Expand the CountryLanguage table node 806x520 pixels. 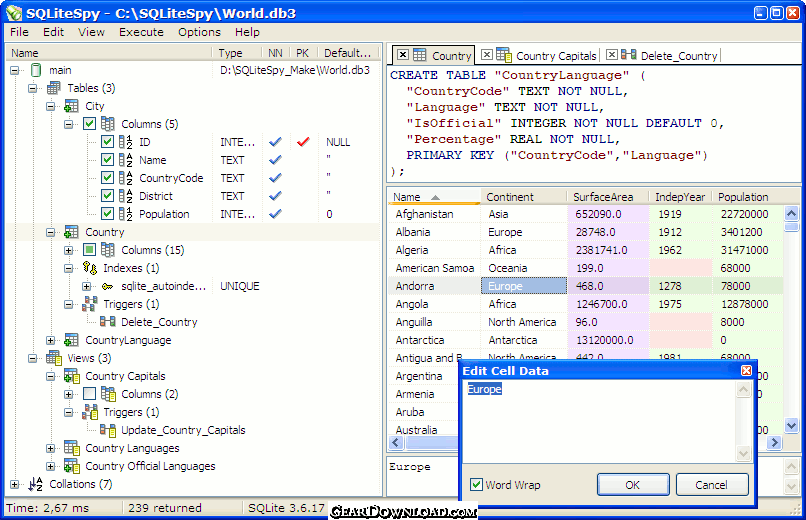point(50,340)
